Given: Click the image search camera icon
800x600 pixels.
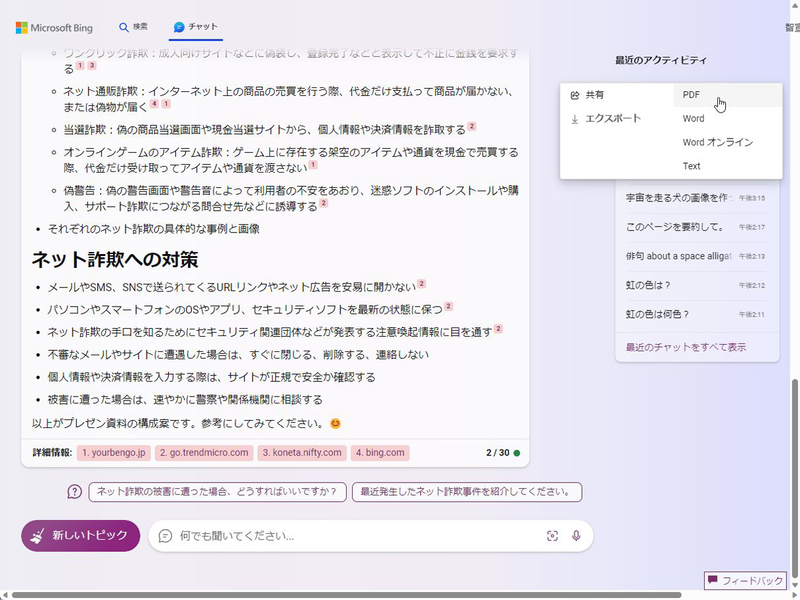Looking at the screenshot, I should [x=552, y=536].
